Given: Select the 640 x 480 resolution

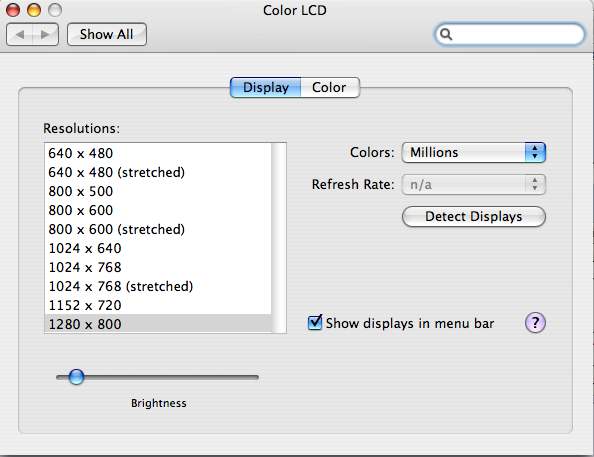Looking at the screenshot, I should 158,153.
